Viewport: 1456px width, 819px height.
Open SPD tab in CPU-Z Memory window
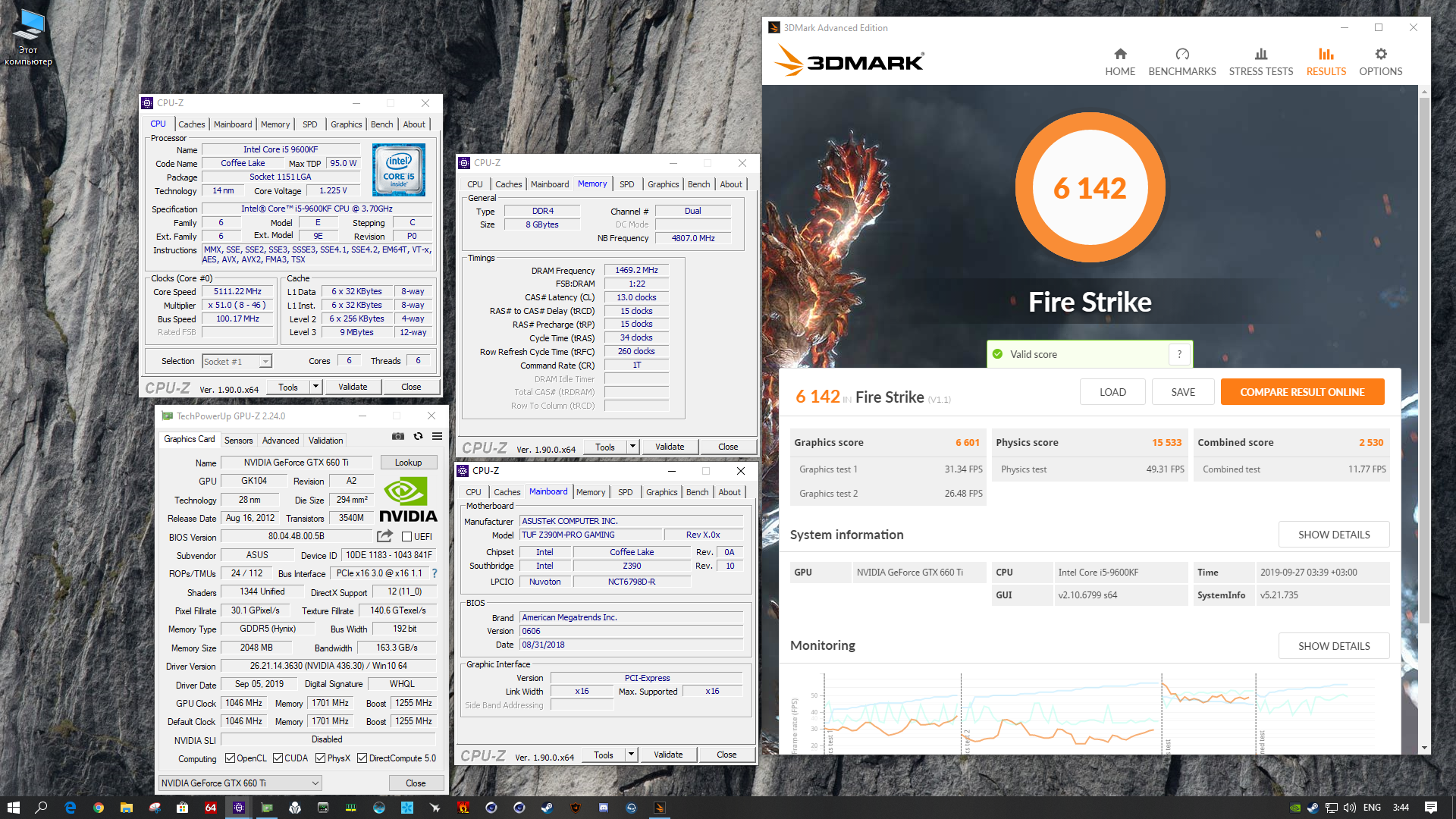tap(626, 184)
